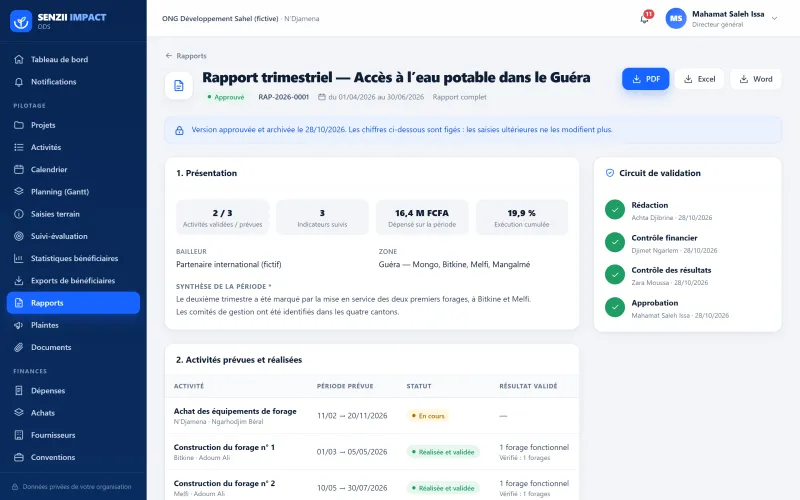Click the Dépenses receipt icon
Image resolution: width=800 pixels, height=500 pixels.
click(x=19, y=391)
